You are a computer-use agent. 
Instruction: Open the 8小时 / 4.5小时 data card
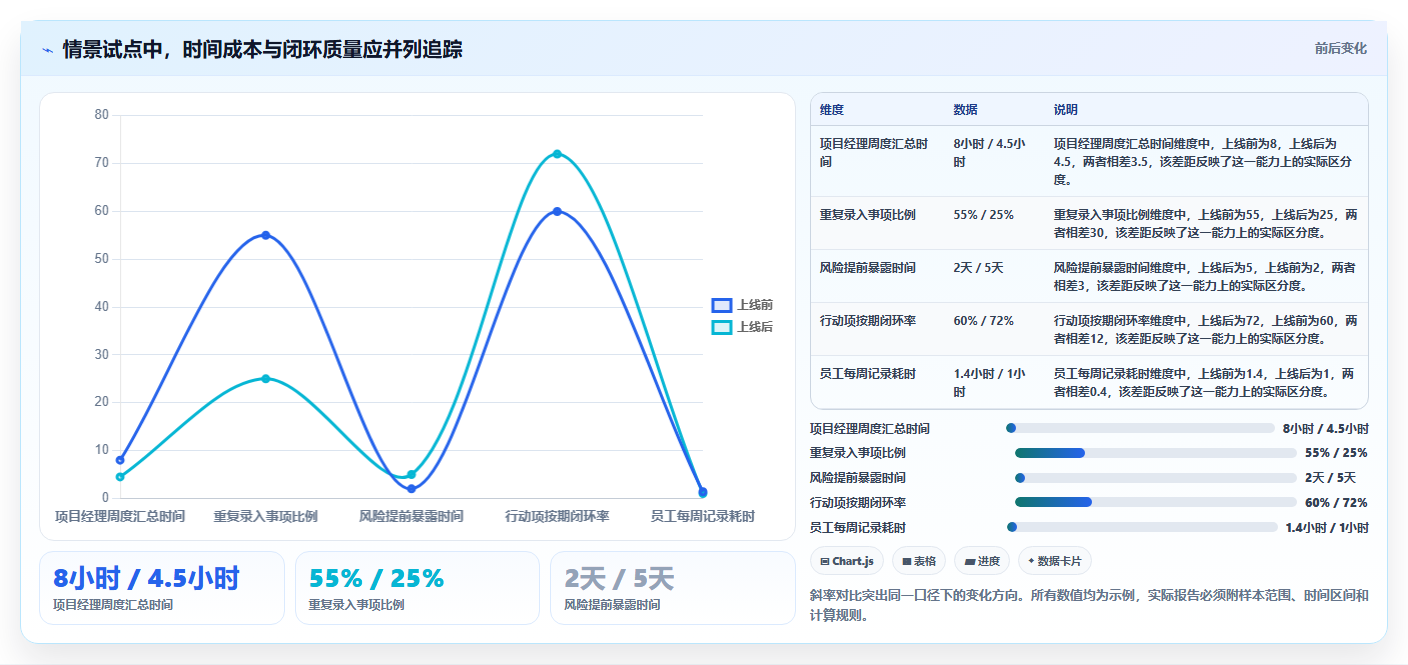tap(162, 588)
